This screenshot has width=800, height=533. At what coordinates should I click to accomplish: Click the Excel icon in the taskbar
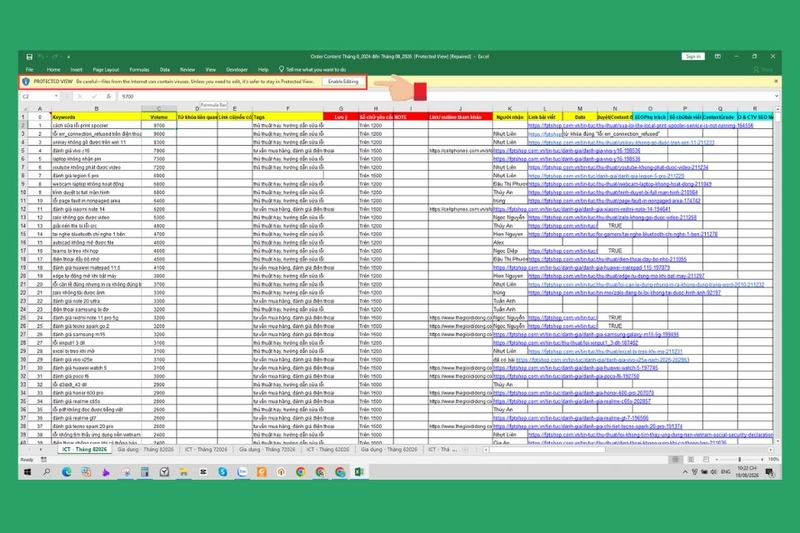click(359, 472)
